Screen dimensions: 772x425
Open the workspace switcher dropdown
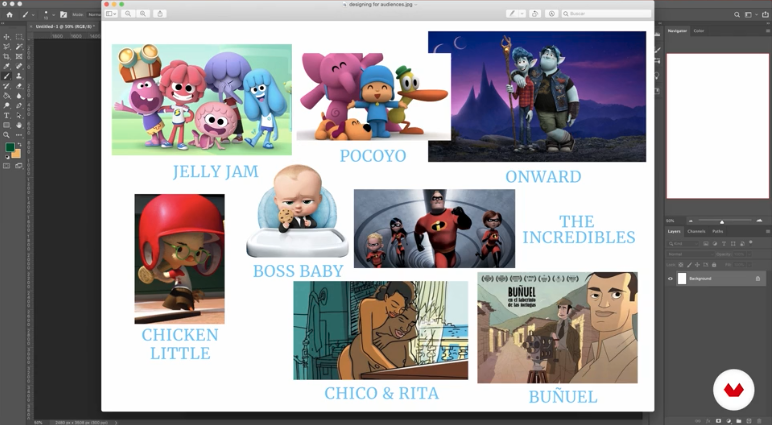click(x=749, y=15)
